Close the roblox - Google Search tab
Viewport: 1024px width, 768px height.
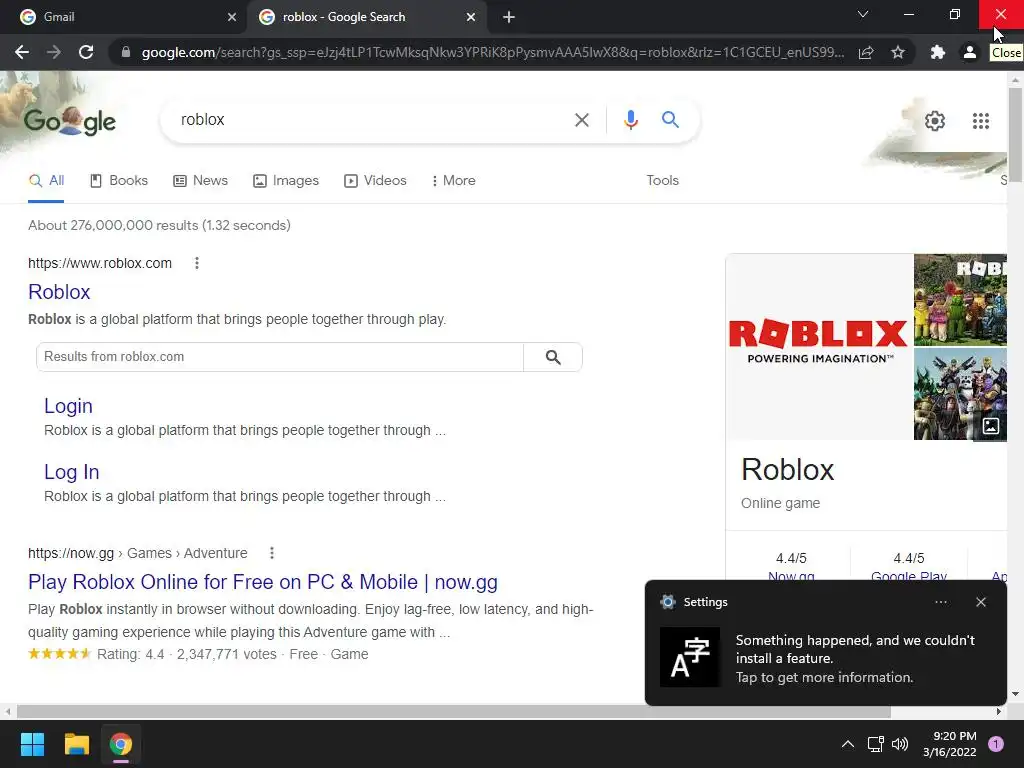471,17
